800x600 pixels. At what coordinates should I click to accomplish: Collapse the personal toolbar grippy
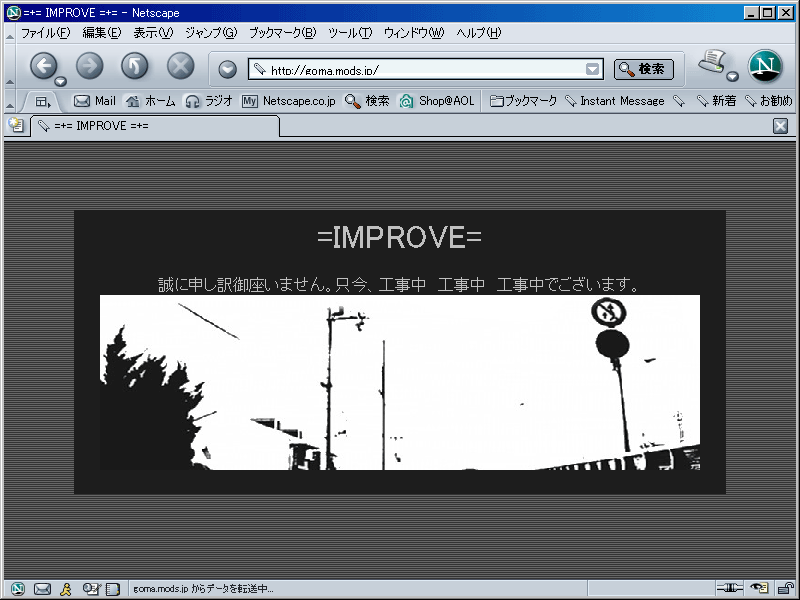point(10,102)
